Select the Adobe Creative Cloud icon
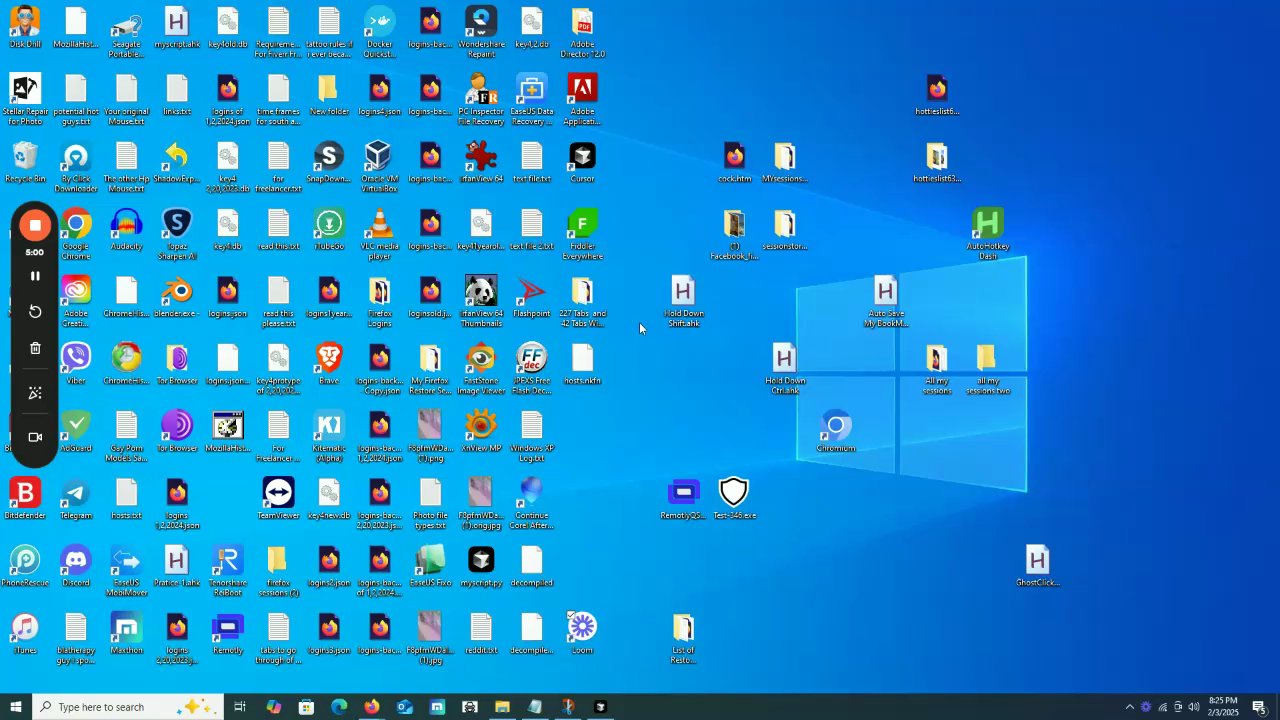The width and height of the screenshot is (1280, 720). pyautogui.click(x=76, y=301)
